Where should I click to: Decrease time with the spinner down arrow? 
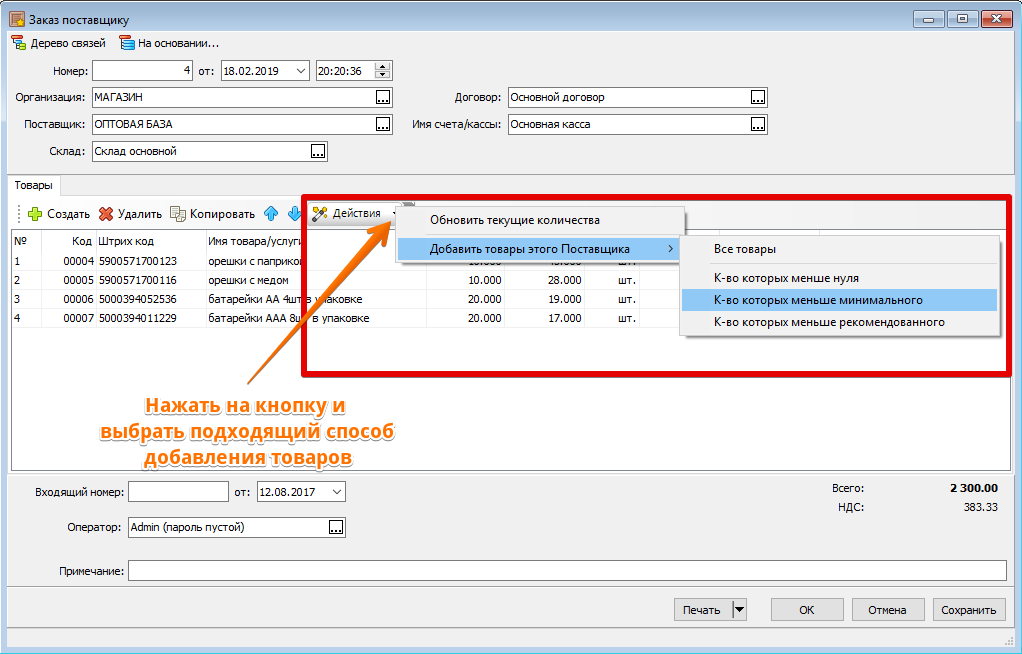pos(384,75)
